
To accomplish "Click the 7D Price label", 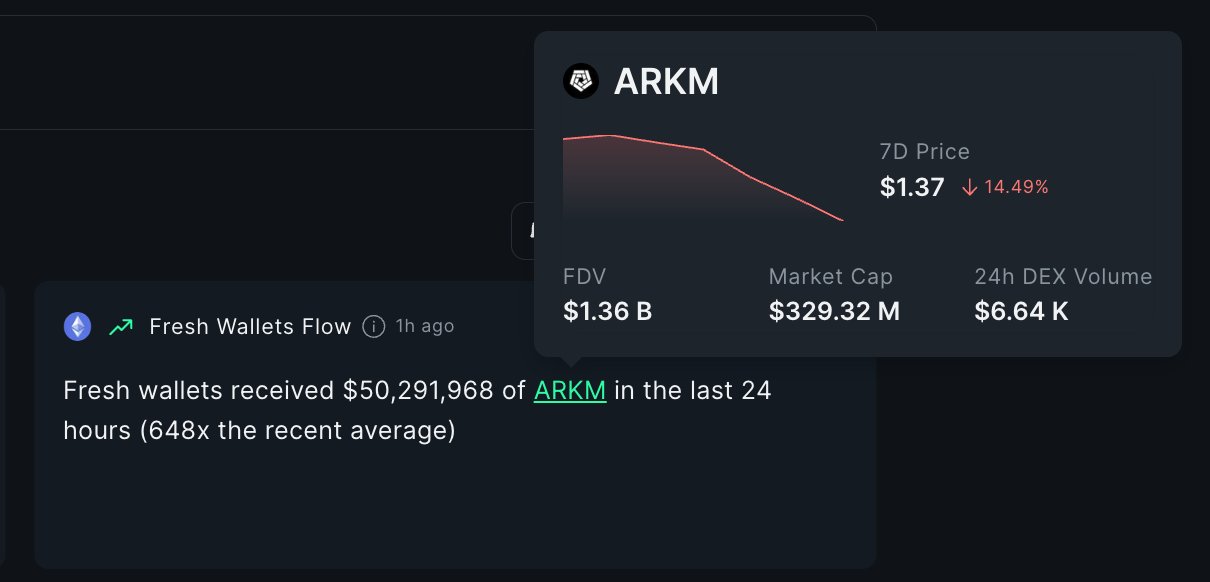I will (925, 152).
